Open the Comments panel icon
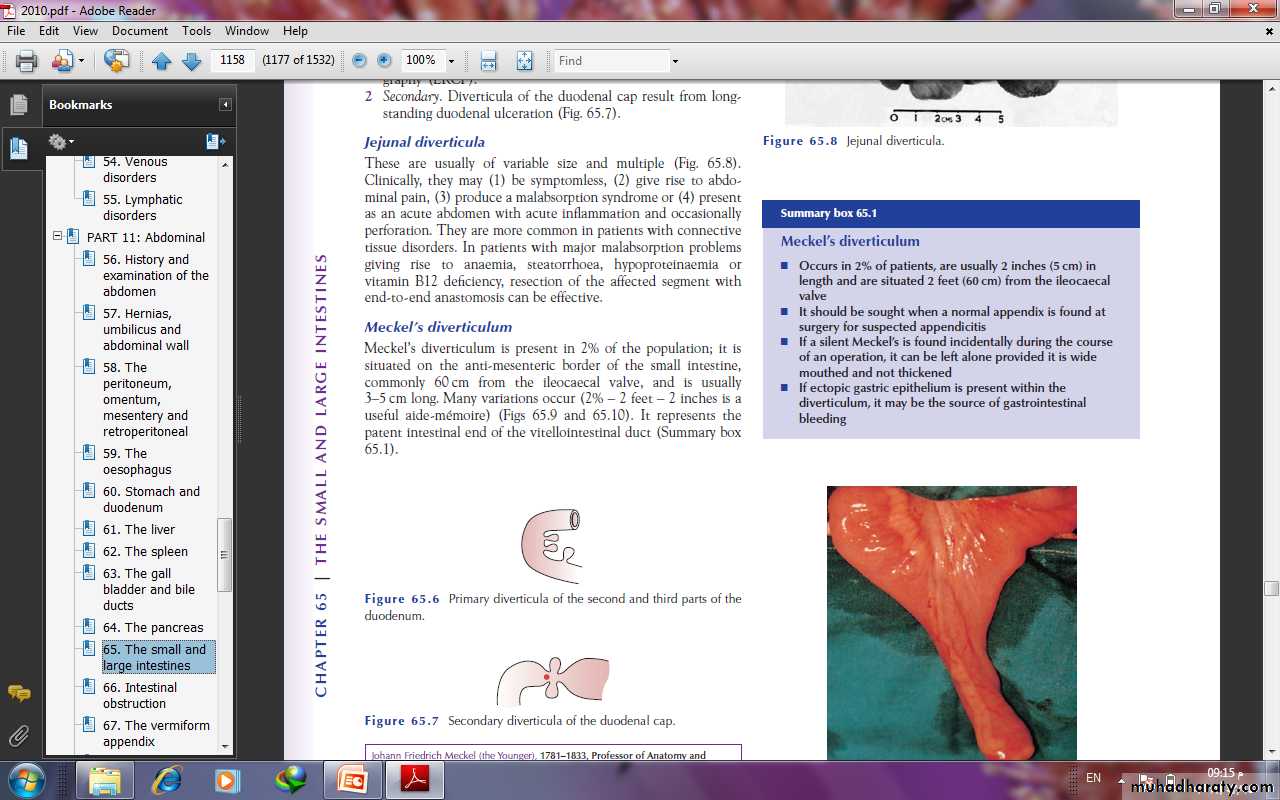Image resolution: width=1280 pixels, height=800 pixels. tap(18, 693)
